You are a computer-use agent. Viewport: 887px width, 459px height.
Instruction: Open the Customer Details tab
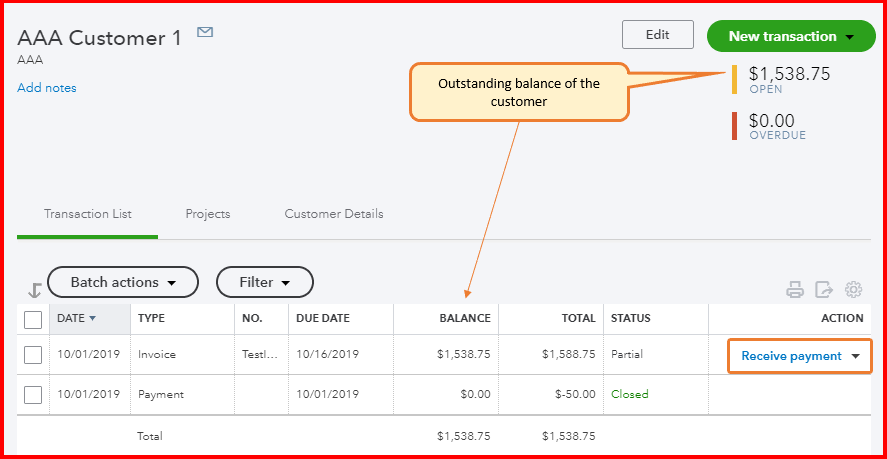coord(334,214)
